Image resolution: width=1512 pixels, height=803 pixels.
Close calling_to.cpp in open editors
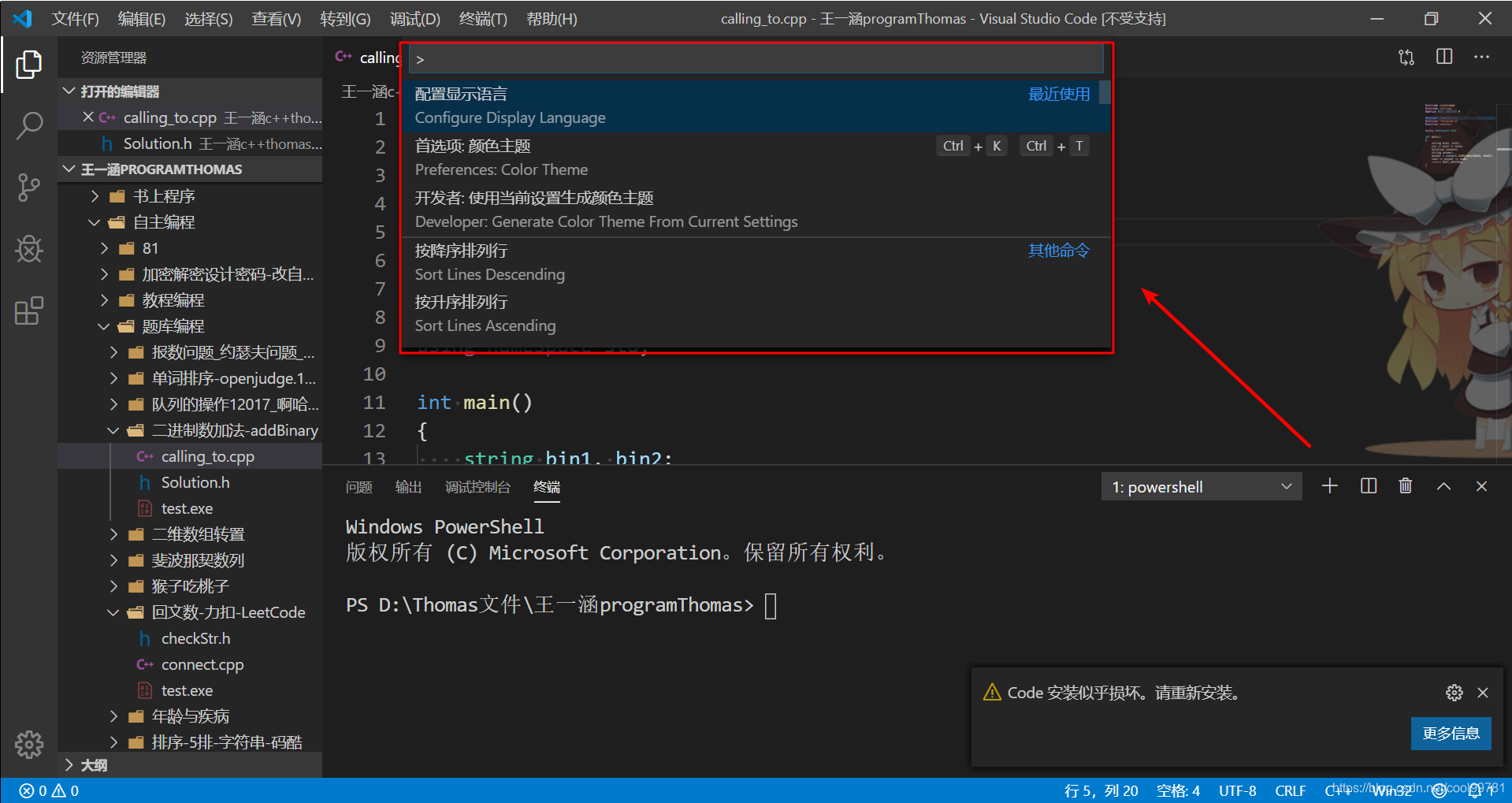pyautogui.click(x=88, y=117)
